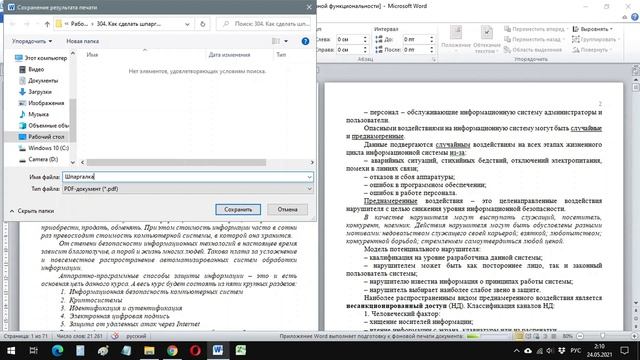Viewport: 640px width, 360px height.
Task: Click the Отмена button in the save dialog
Action: coord(287,209)
